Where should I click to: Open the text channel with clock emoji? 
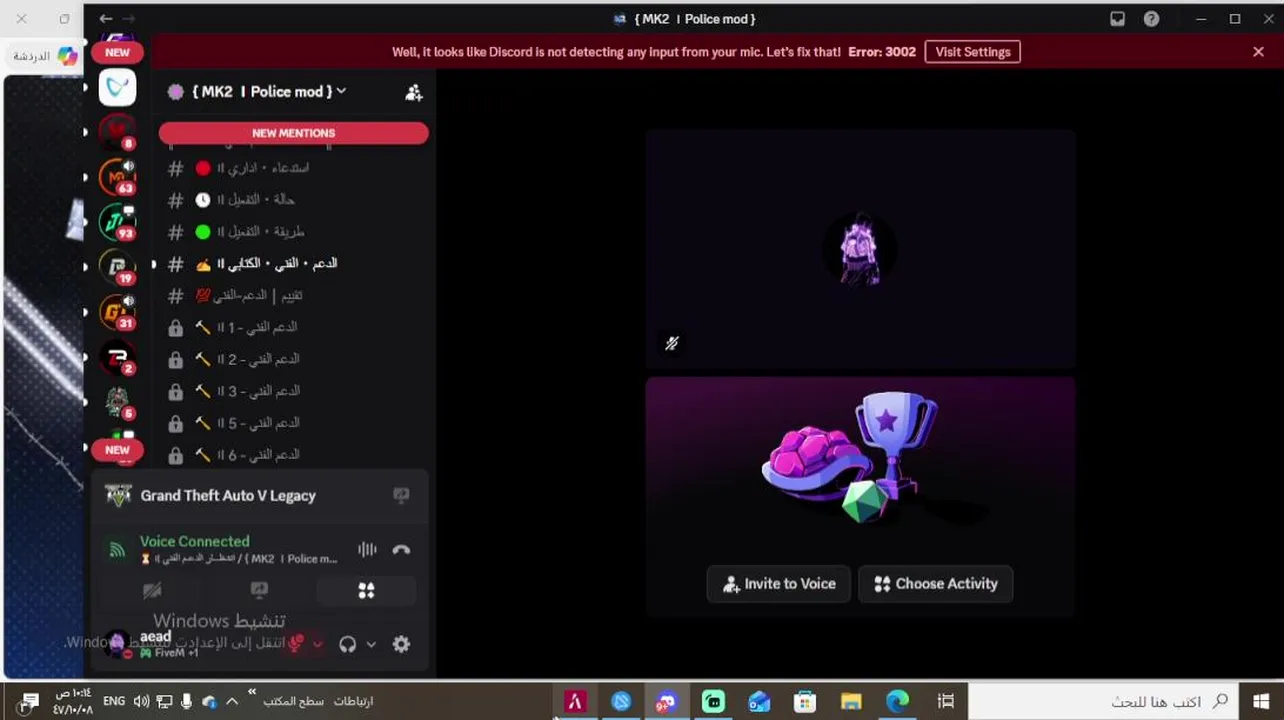[295, 200]
